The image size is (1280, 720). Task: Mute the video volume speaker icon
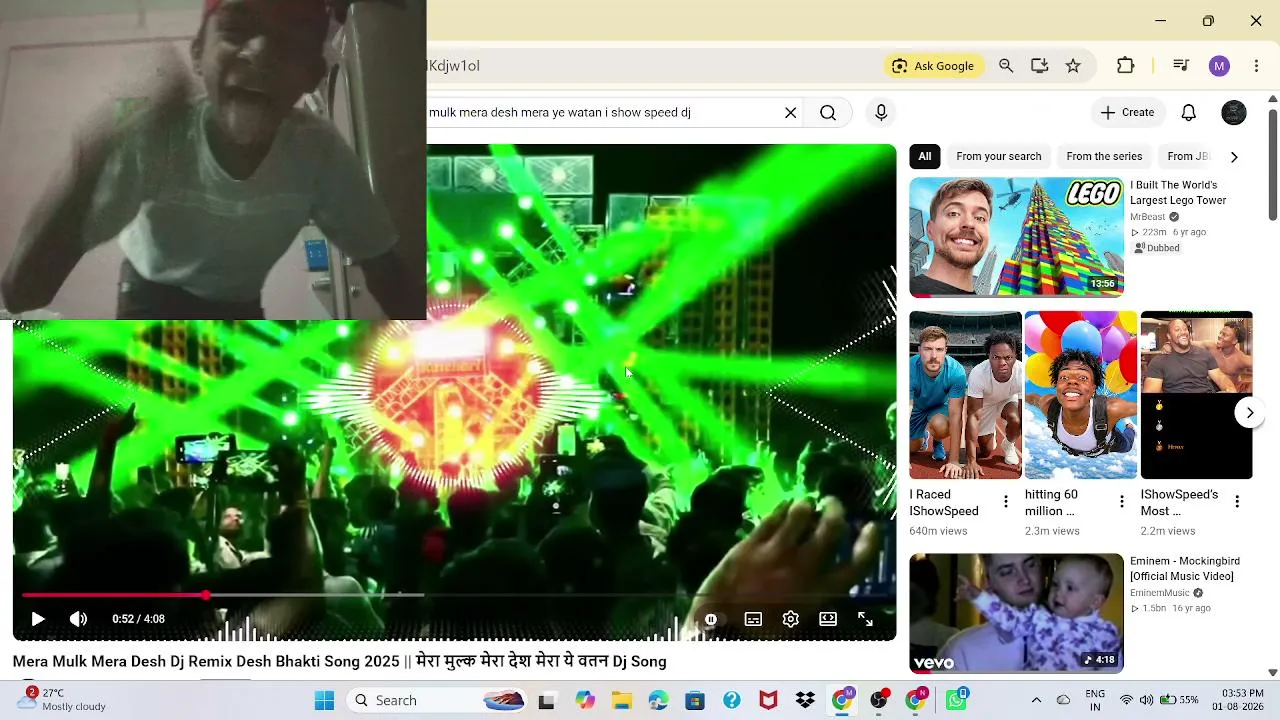pos(78,619)
